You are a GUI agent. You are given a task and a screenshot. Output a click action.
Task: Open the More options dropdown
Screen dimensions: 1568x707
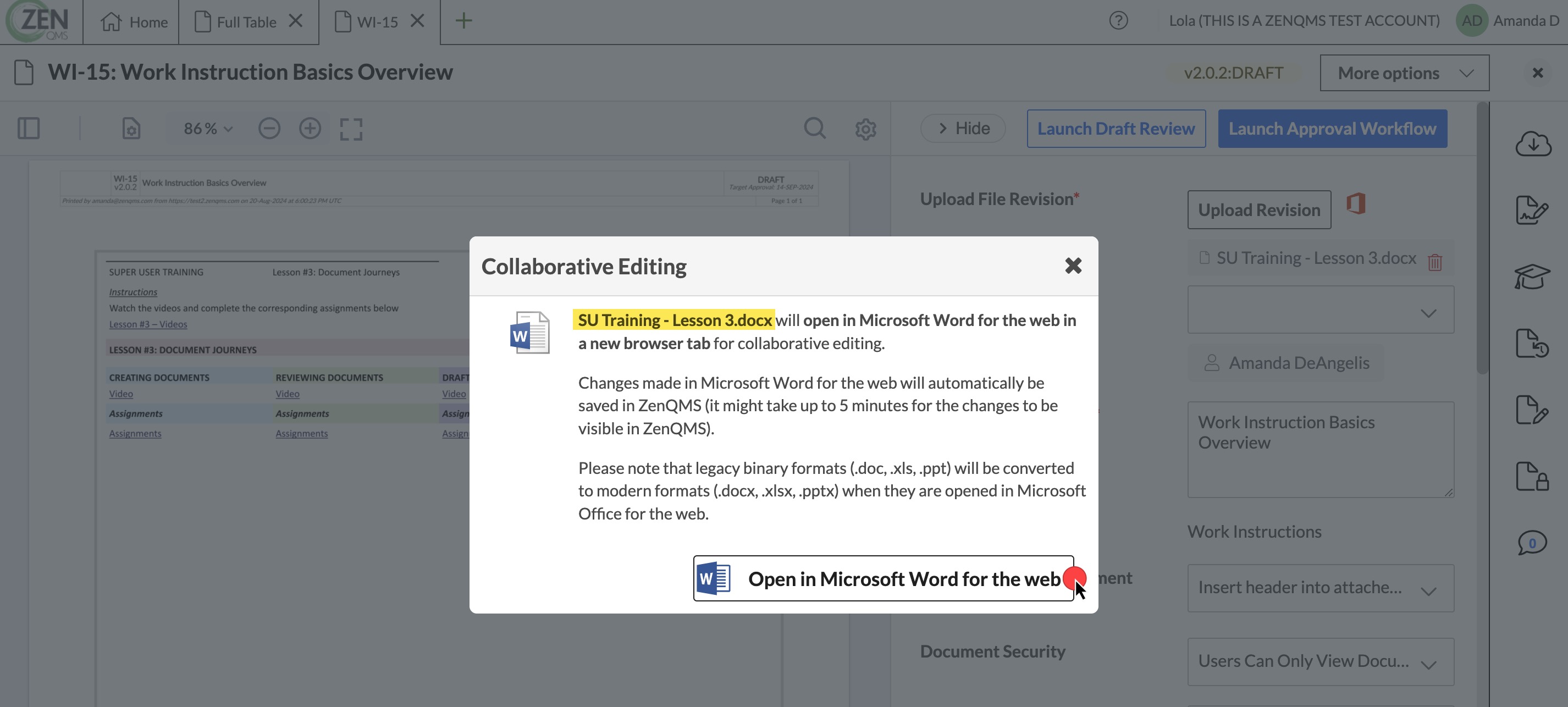[x=1404, y=73]
